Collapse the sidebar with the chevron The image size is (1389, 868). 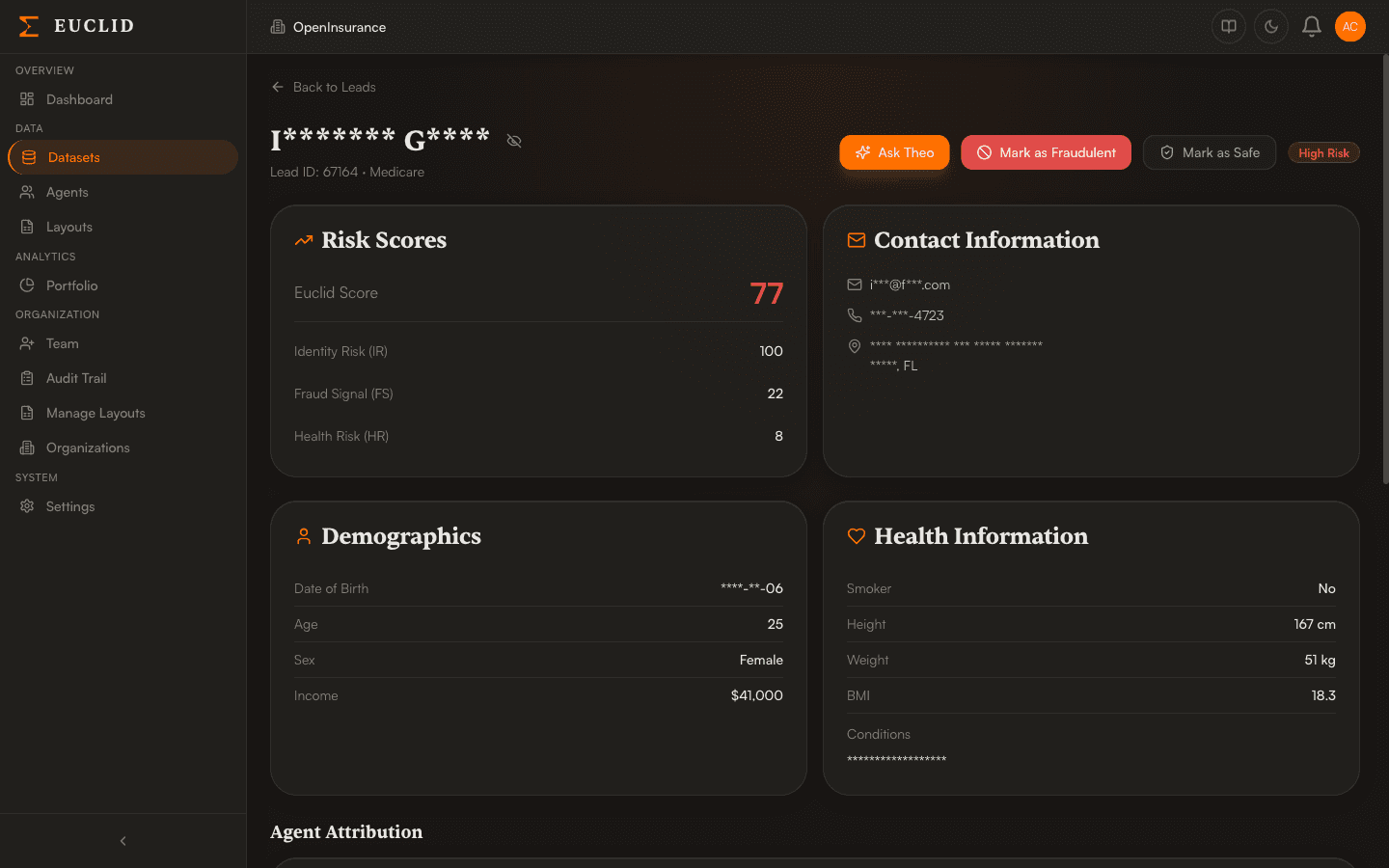[x=123, y=841]
